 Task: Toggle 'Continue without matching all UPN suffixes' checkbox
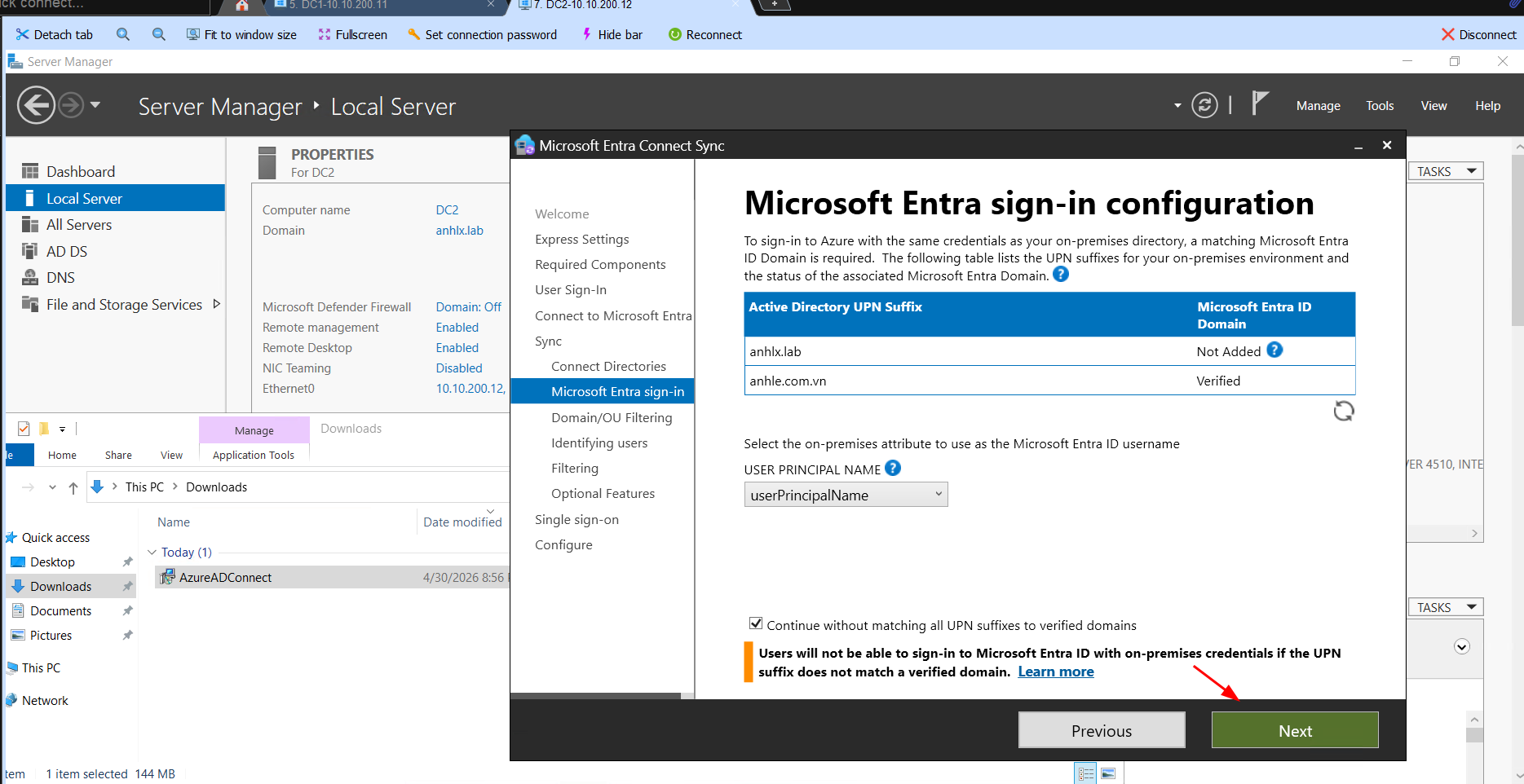coord(756,624)
